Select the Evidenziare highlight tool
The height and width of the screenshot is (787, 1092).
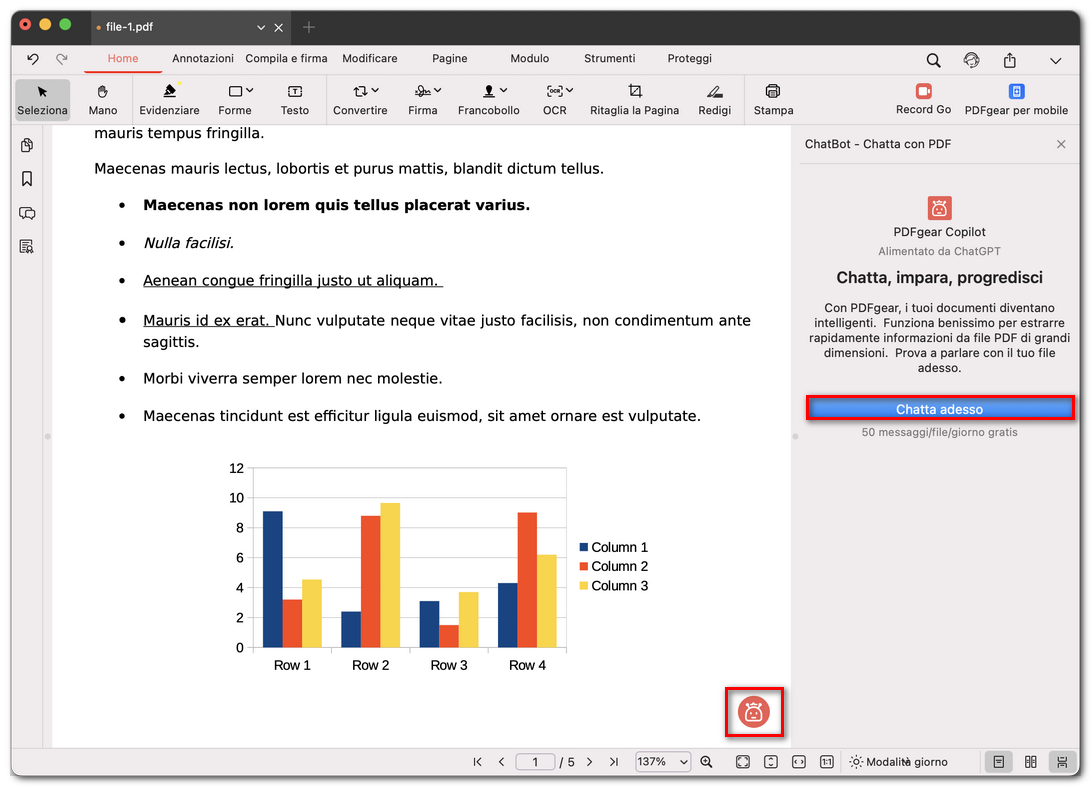click(x=169, y=100)
